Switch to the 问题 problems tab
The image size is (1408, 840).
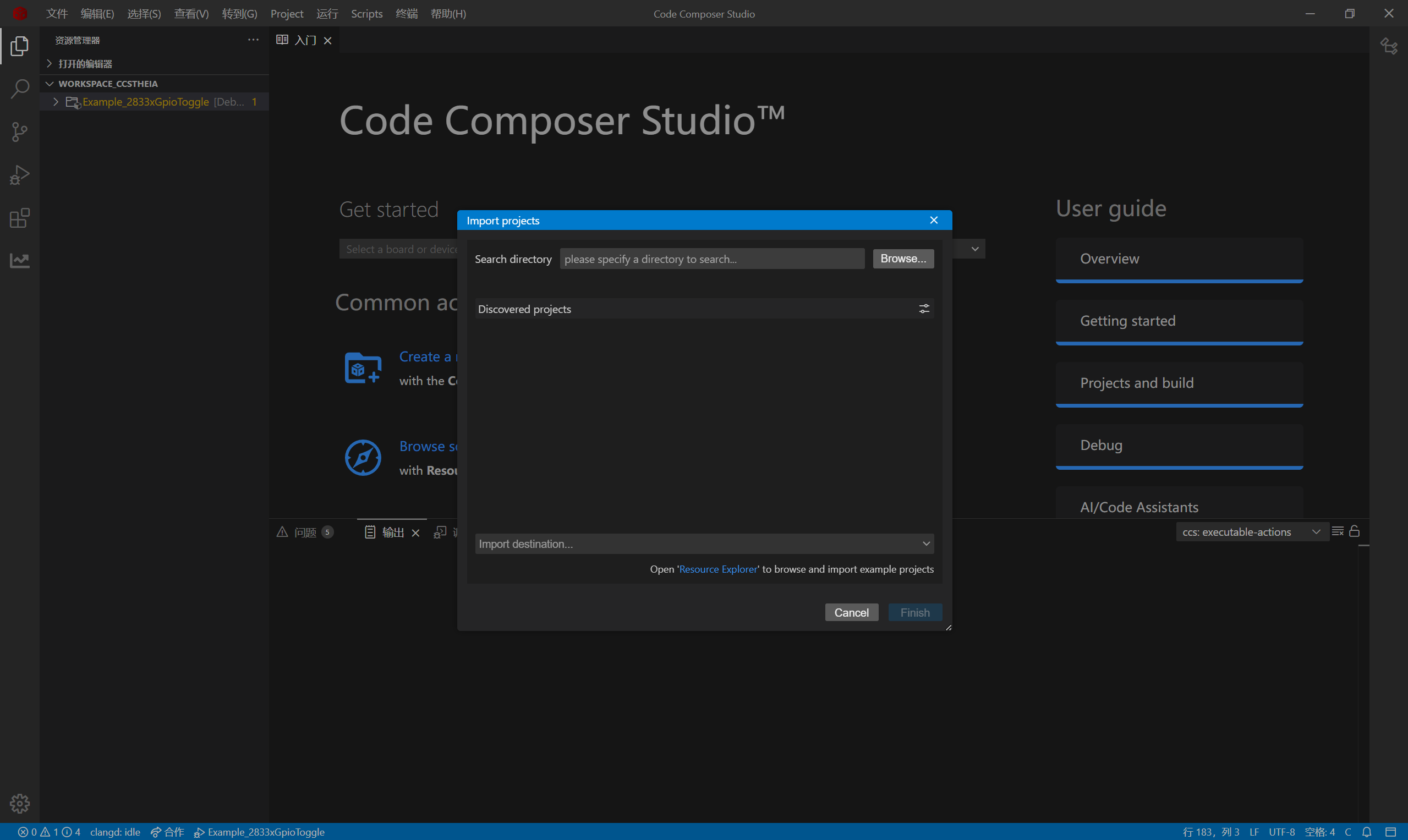(x=305, y=532)
